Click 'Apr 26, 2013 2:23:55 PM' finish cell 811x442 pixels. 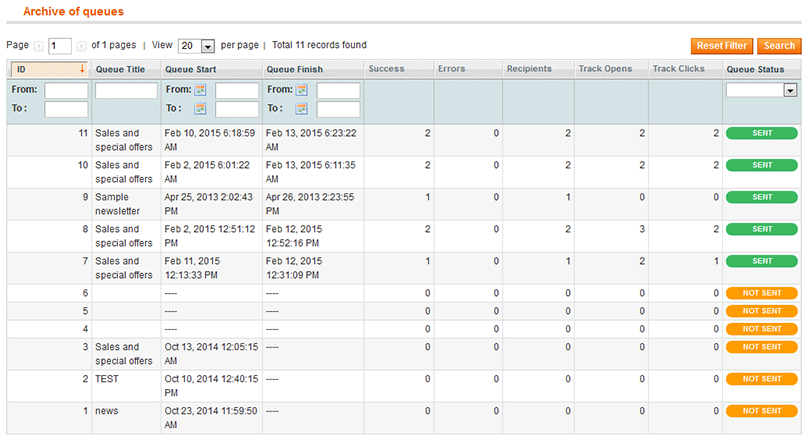(x=313, y=204)
